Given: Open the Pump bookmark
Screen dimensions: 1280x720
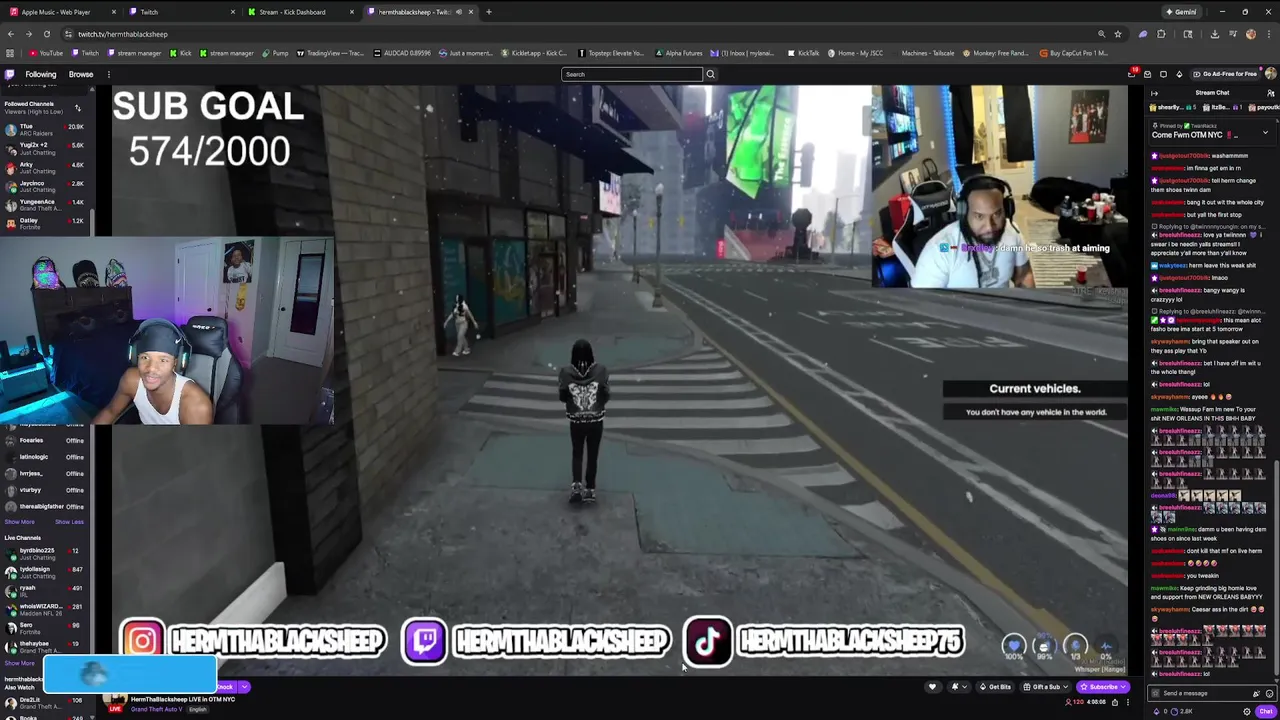Looking at the screenshot, I should coord(275,53).
